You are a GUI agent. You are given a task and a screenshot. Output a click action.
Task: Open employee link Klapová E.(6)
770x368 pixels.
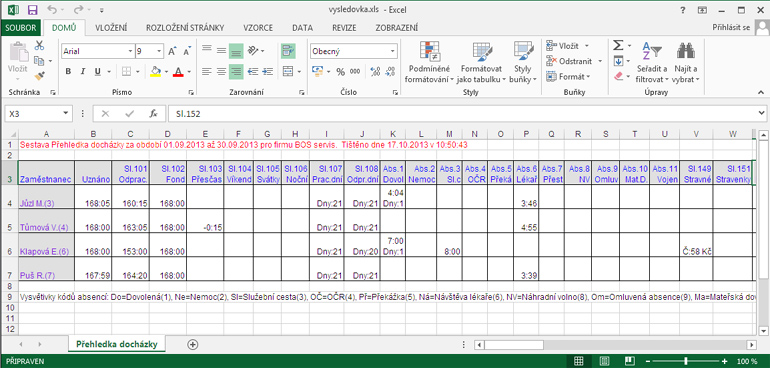point(44,252)
